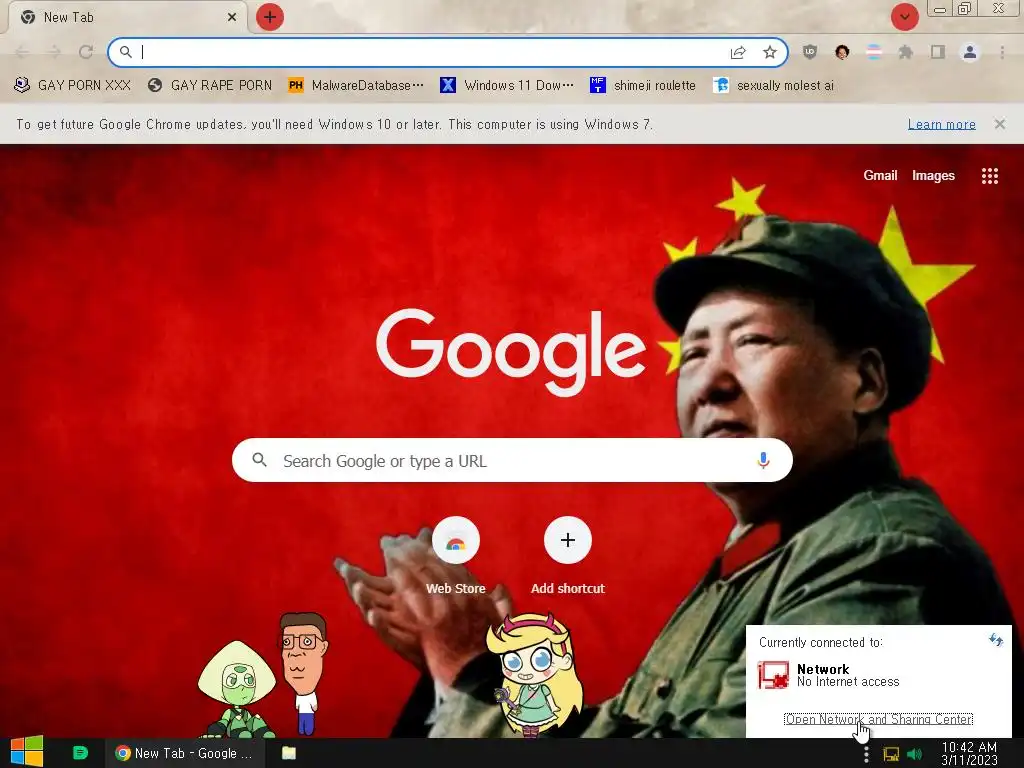This screenshot has width=1024, height=768.
Task: Switch to the New Tab - Google taskbar item
Action: pos(185,753)
